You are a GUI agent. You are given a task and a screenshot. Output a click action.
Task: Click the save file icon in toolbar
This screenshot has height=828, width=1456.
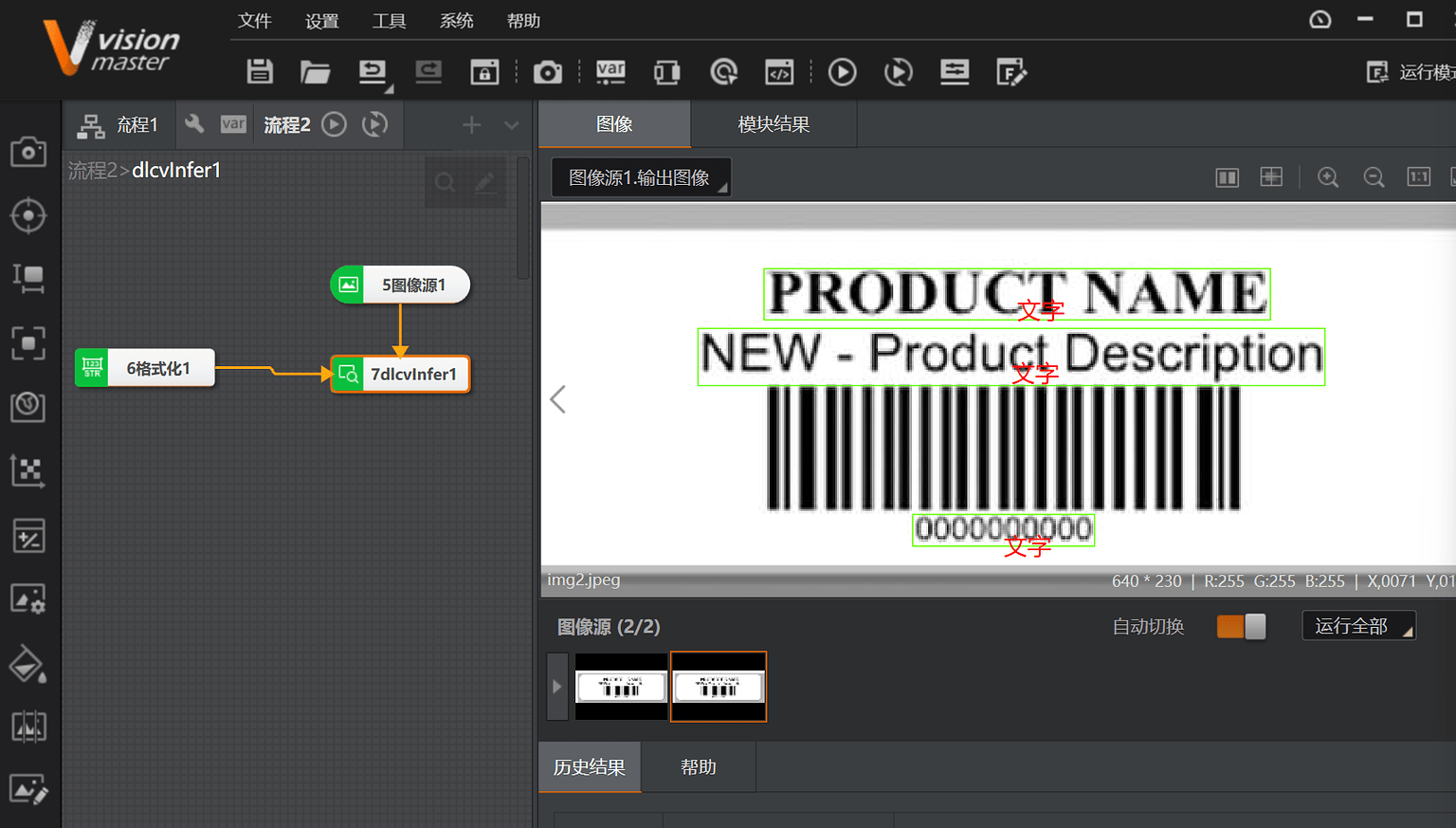click(x=260, y=72)
